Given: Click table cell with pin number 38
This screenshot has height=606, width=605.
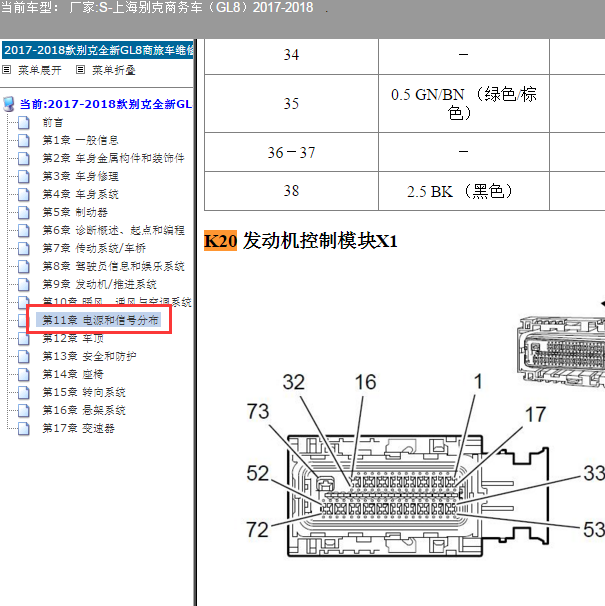Looking at the screenshot, I should pos(291,191).
